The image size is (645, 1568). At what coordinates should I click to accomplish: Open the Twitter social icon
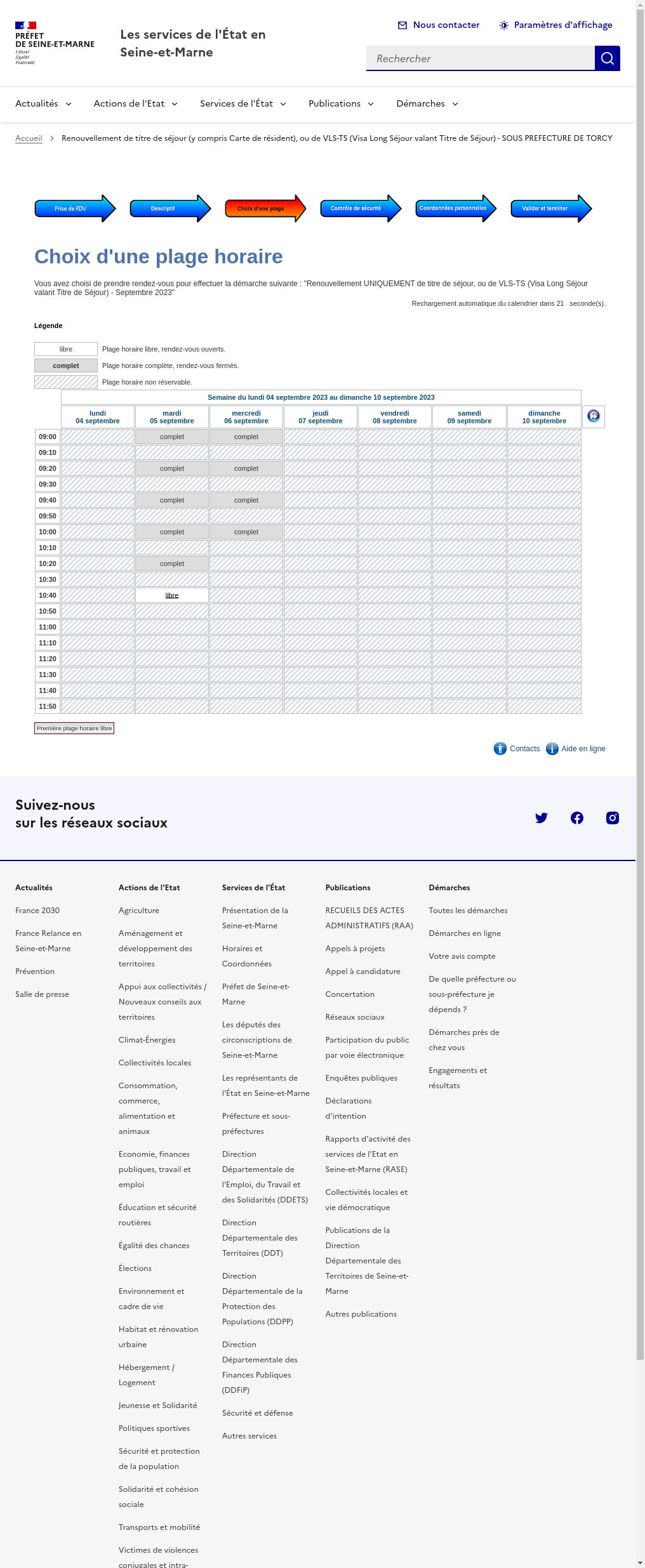[x=542, y=818]
